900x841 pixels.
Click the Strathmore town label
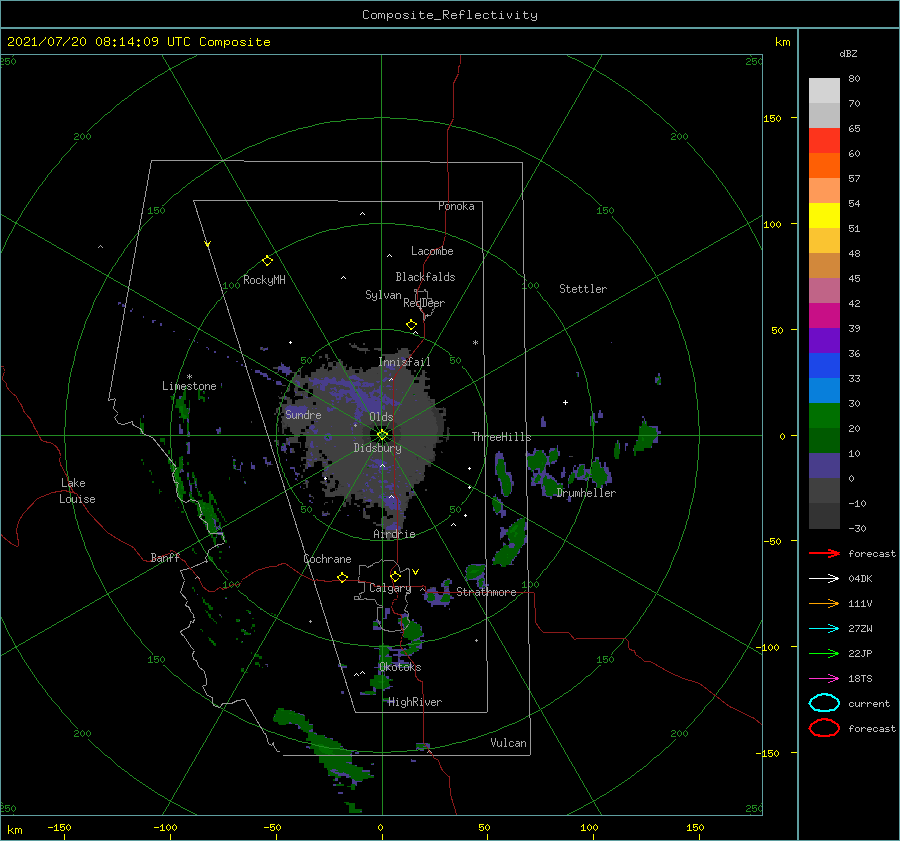(486, 592)
